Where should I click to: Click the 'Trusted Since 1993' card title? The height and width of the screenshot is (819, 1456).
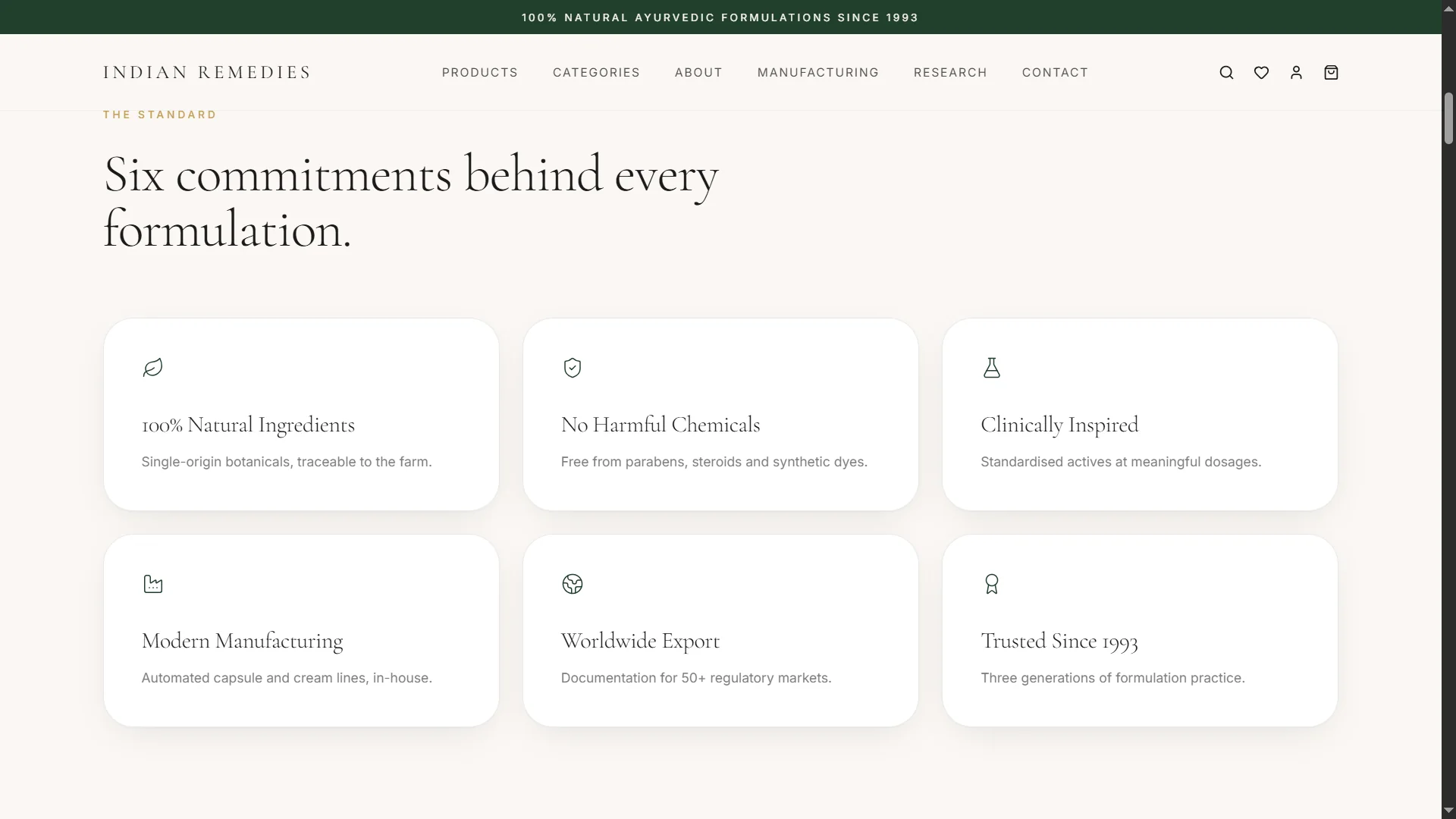(x=1059, y=642)
